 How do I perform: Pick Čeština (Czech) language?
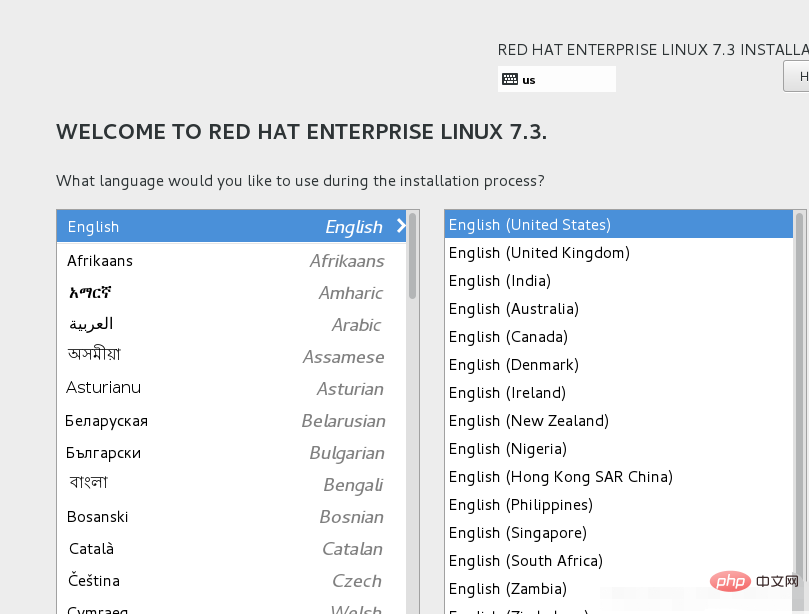tap(231, 580)
